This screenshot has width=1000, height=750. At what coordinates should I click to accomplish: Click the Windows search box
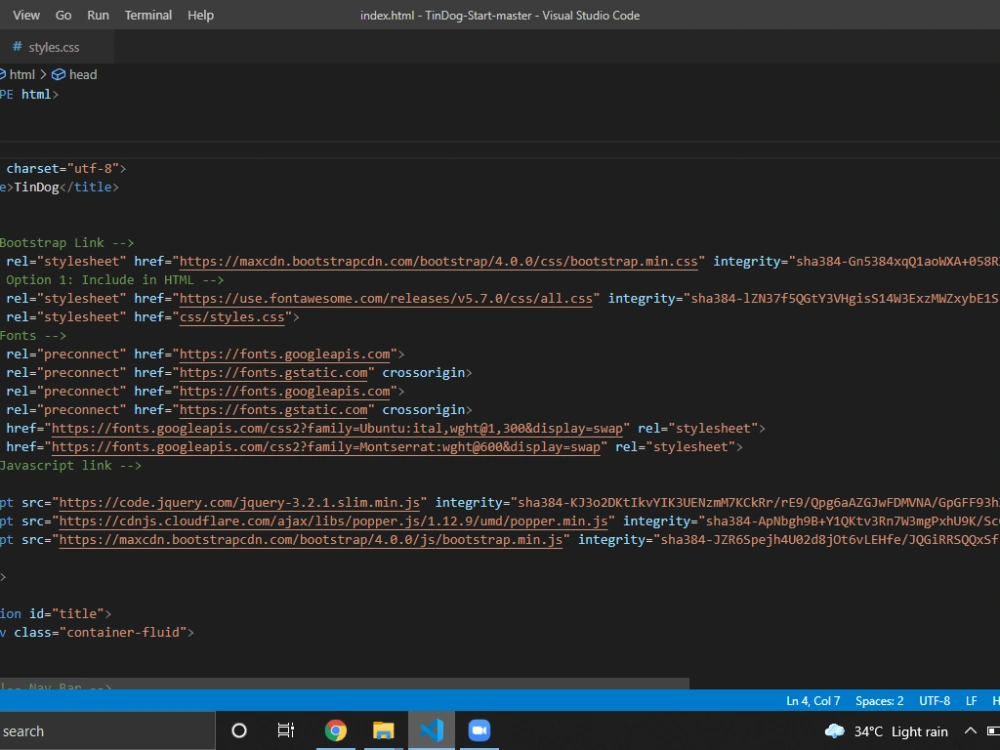coord(107,731)
